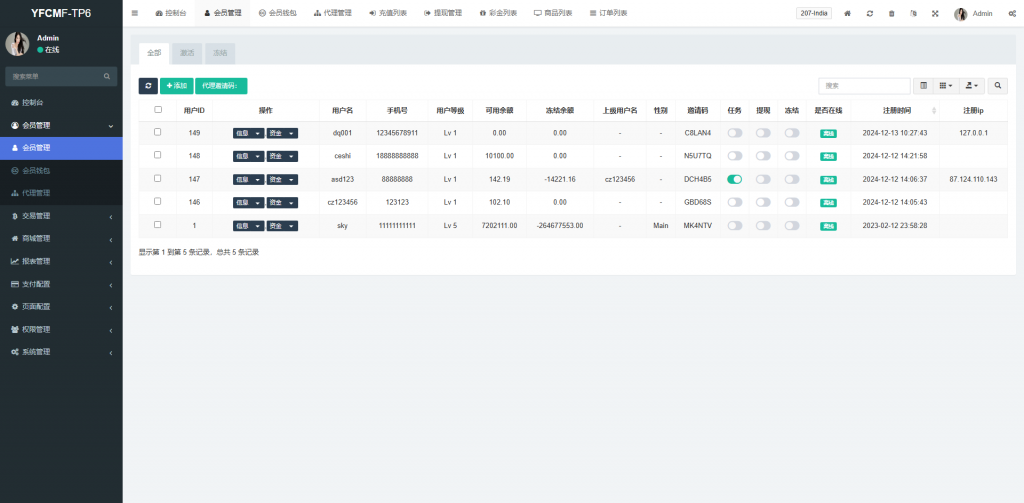Click the magnifier search icon beside table tools
Viewport: 1024px width, 503px height.
click(x=998, y=86)
